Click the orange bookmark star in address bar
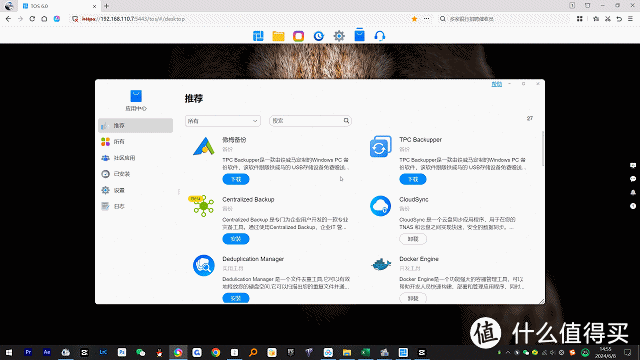The image size is (640, 360). click(414, 19)
